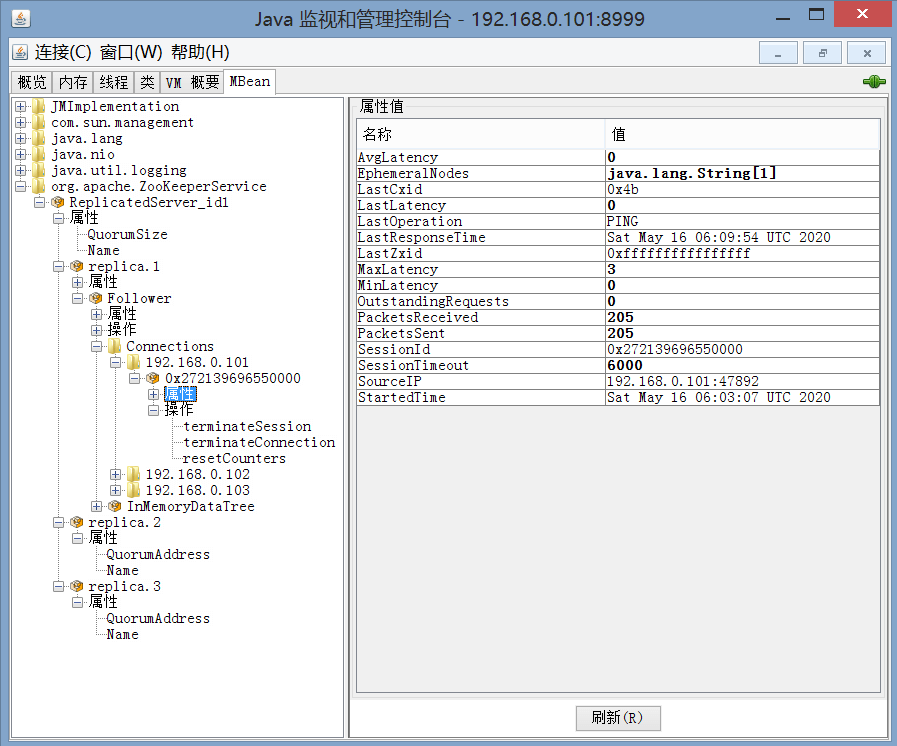Collapse the Follower node

pos(77,299)
